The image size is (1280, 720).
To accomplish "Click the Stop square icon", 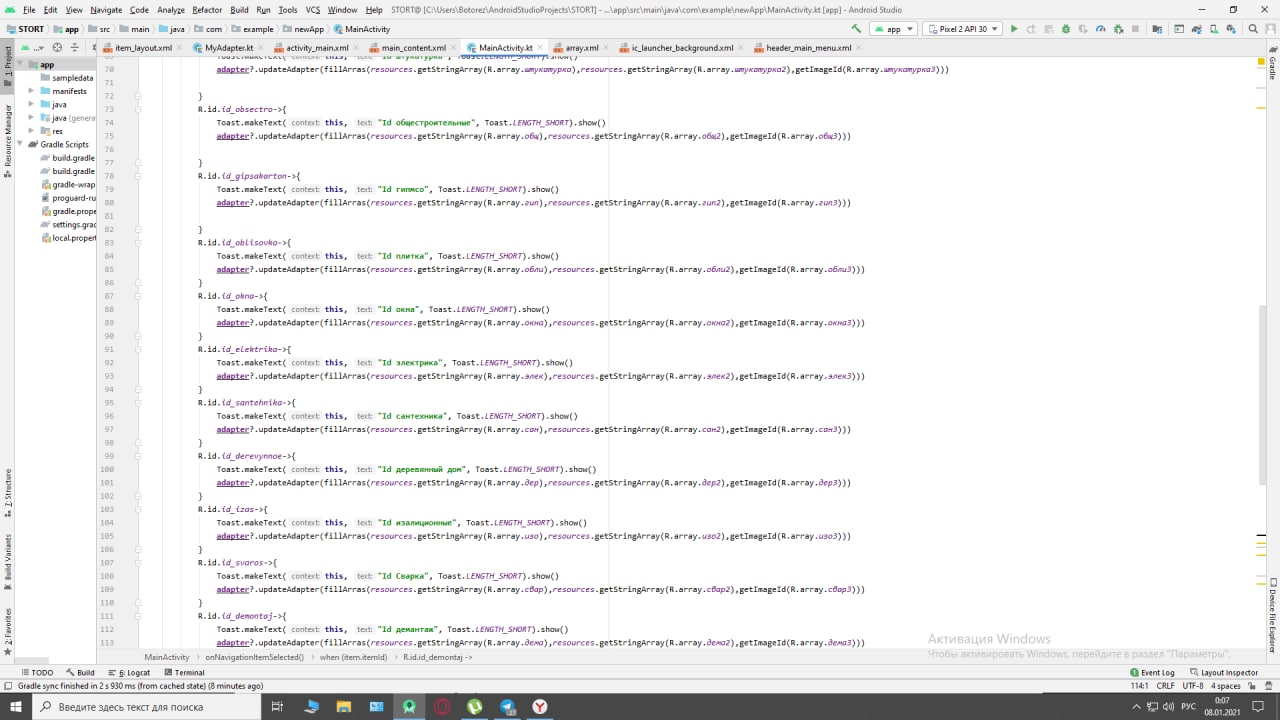I will pyautogui.click(x=1135, y=29).
